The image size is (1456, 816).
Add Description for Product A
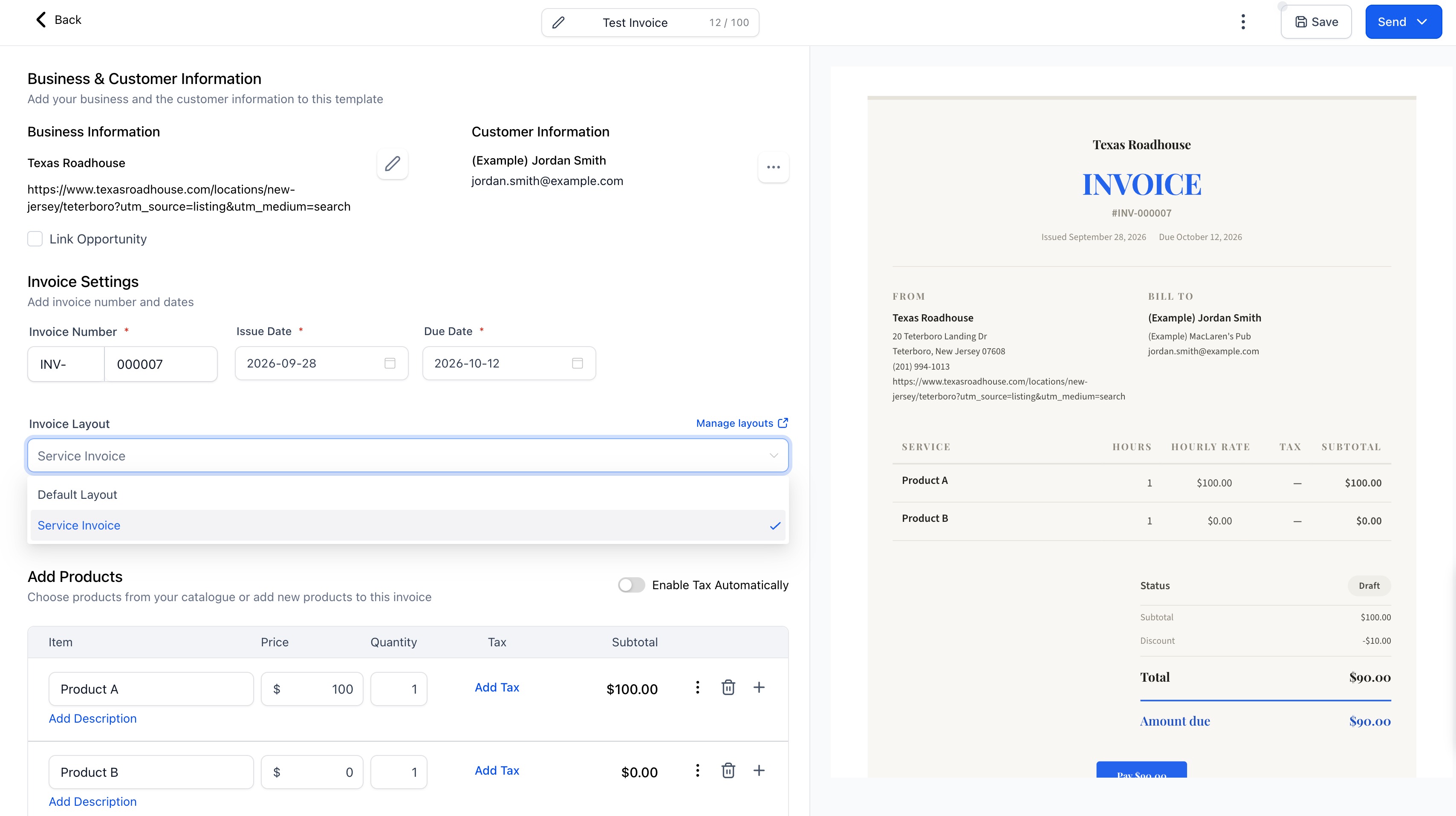[92, 718]
